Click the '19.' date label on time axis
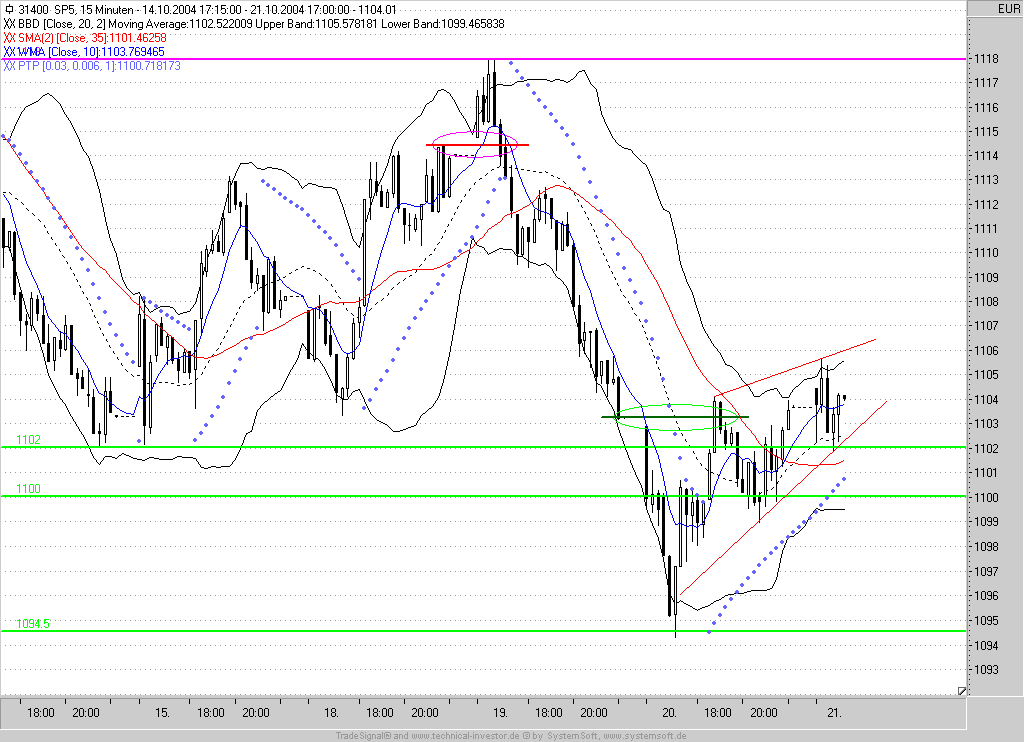This screenshot has height=742, width=1024. tap(500, 713)
